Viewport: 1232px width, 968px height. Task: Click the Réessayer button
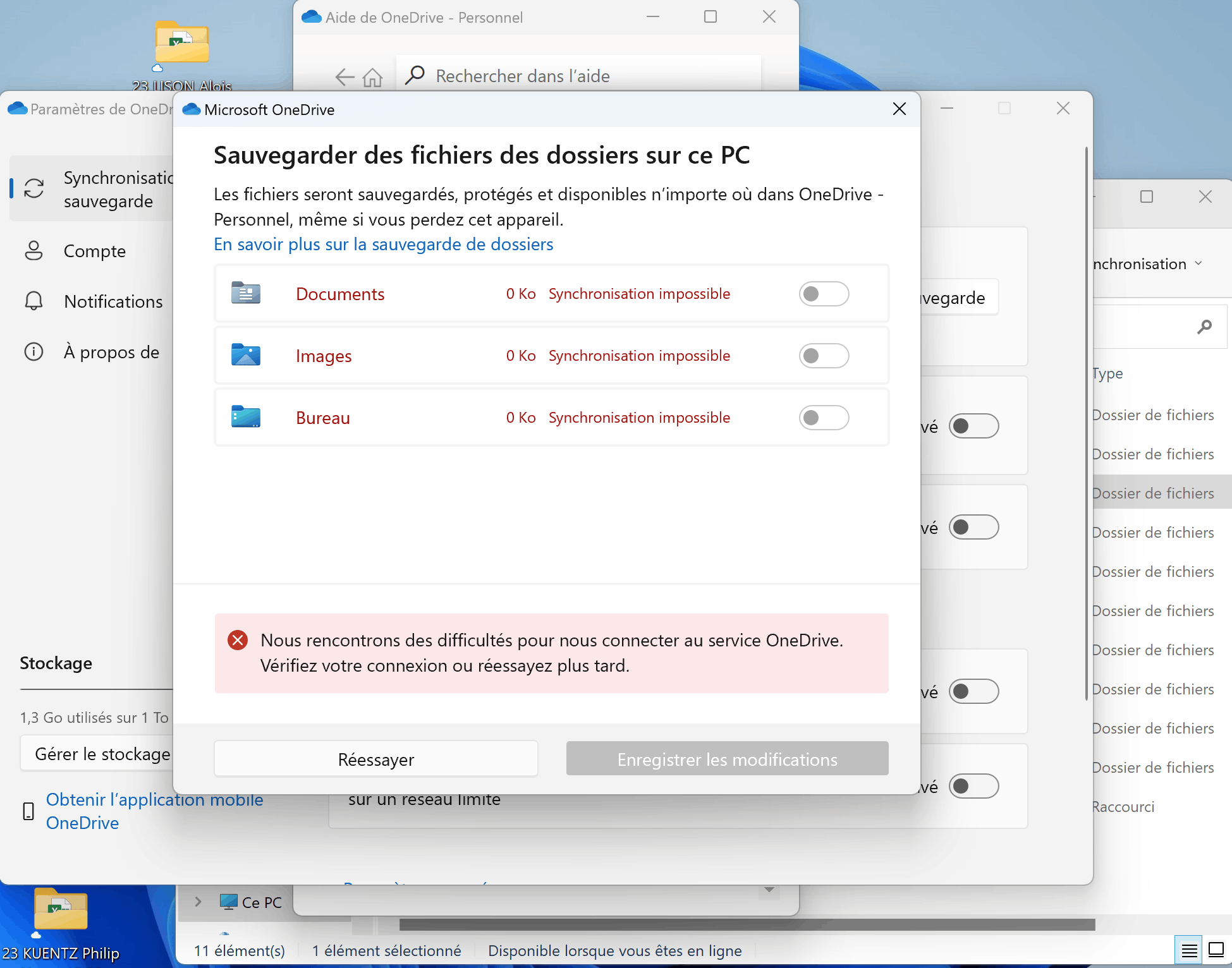[376, 759]
